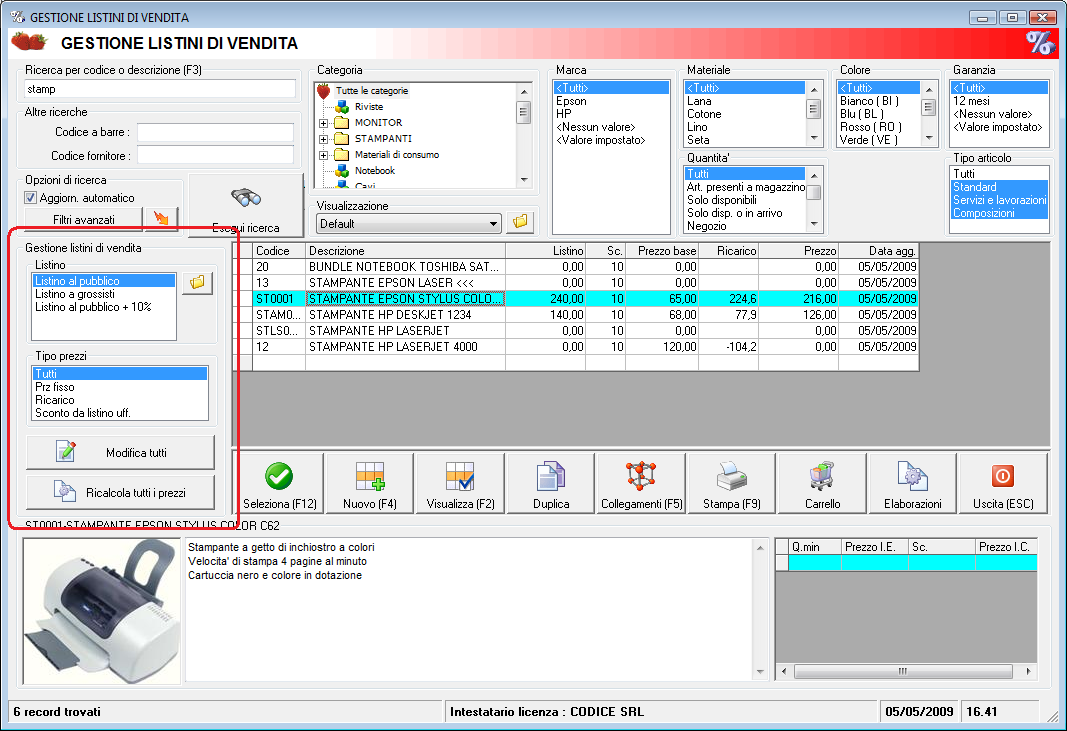
Task: Click the Duplica documents icon
Action: click(551, 476)
